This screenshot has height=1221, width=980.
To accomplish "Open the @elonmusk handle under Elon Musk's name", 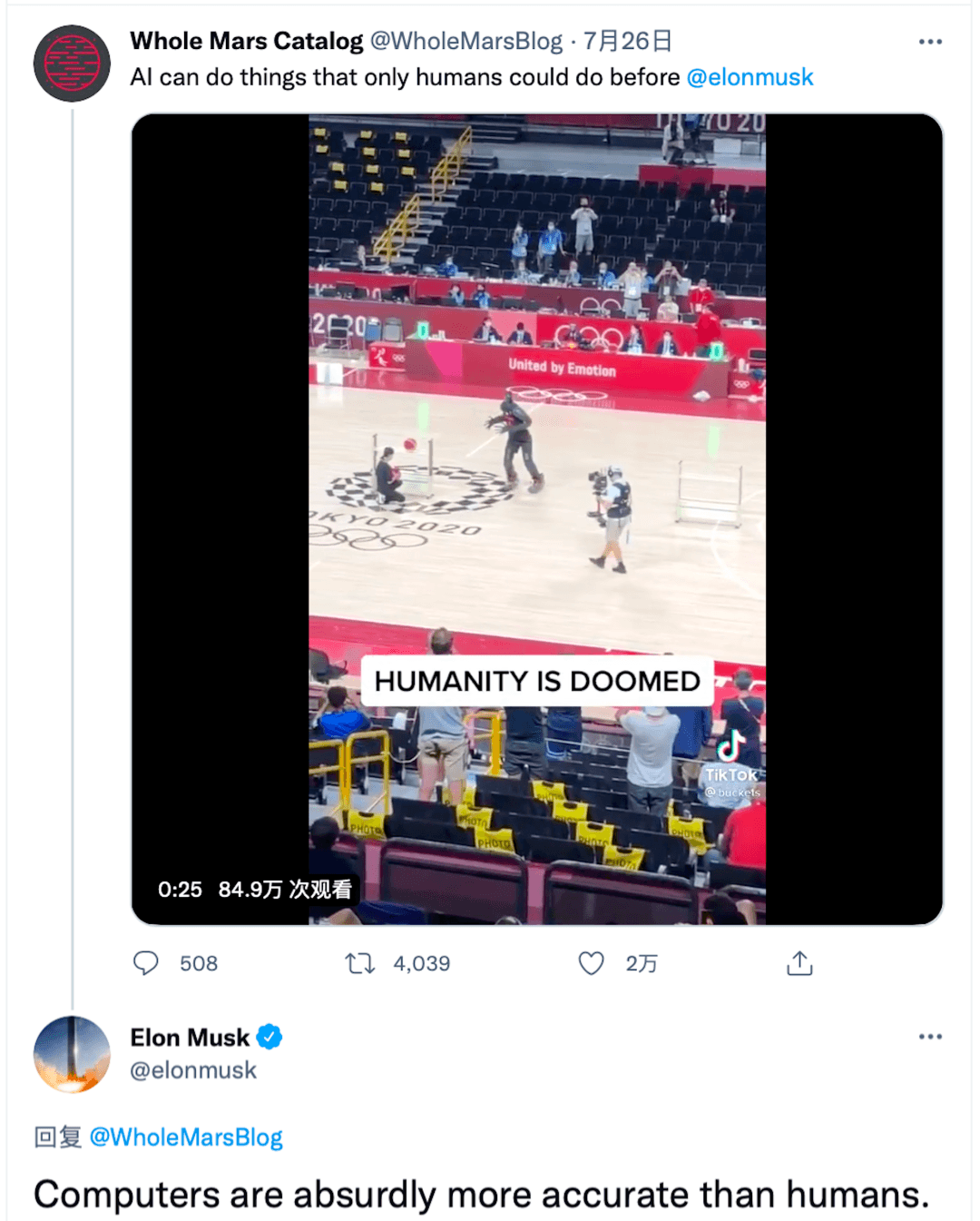I will (x=193, y=1070).
